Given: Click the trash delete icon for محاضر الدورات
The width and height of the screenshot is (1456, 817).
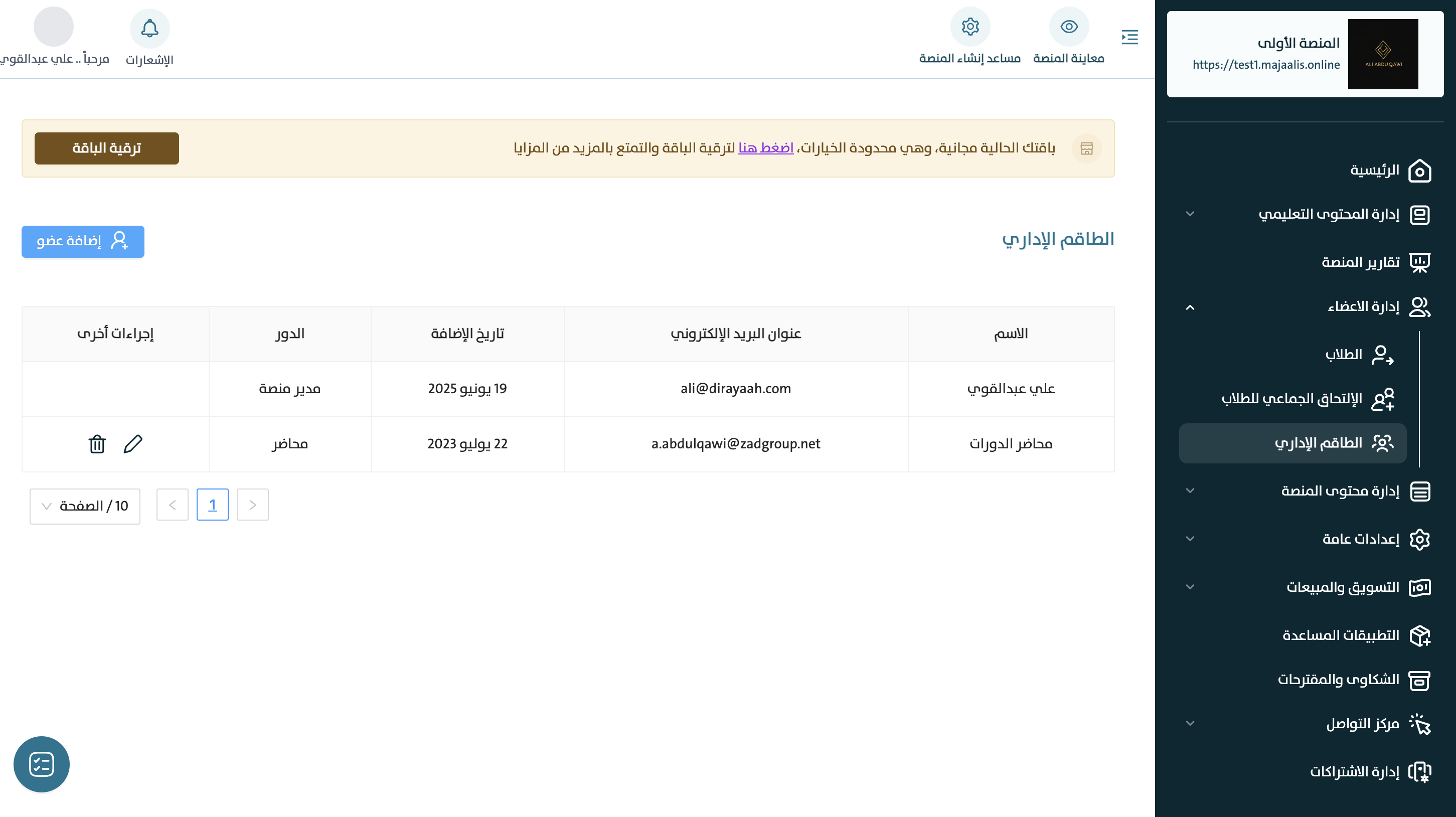Looking at the screenshot, I should (97, 444).
